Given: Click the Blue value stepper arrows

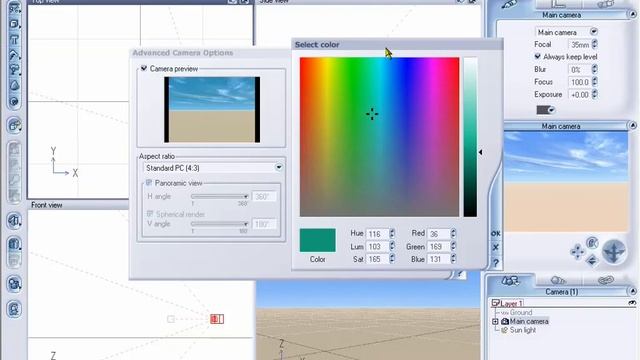Looking at the screenshot, I should (453, 259).
